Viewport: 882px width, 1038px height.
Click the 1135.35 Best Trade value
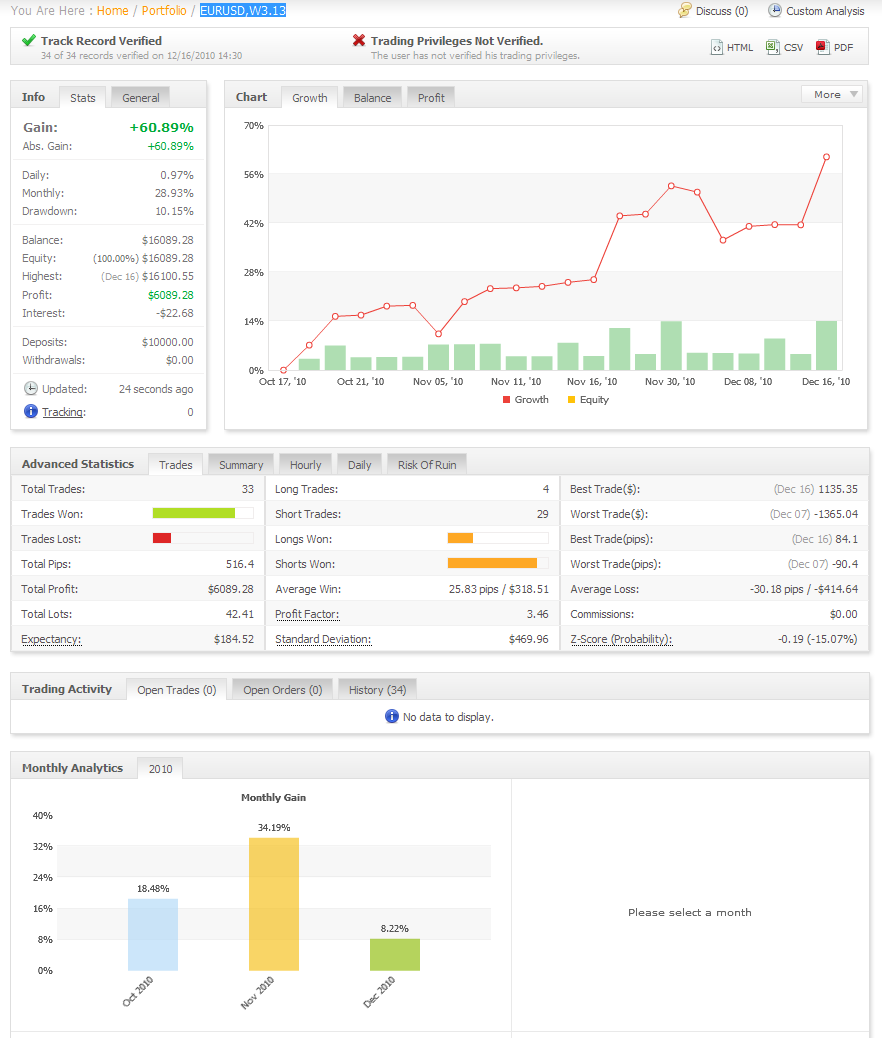tap(838, 489)
